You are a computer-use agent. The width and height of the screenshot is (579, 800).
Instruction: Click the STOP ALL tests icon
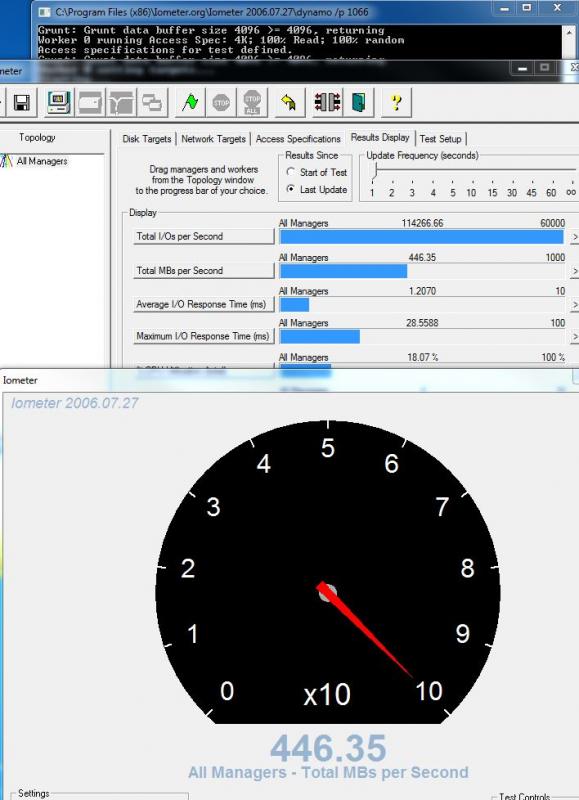point(252,103)
